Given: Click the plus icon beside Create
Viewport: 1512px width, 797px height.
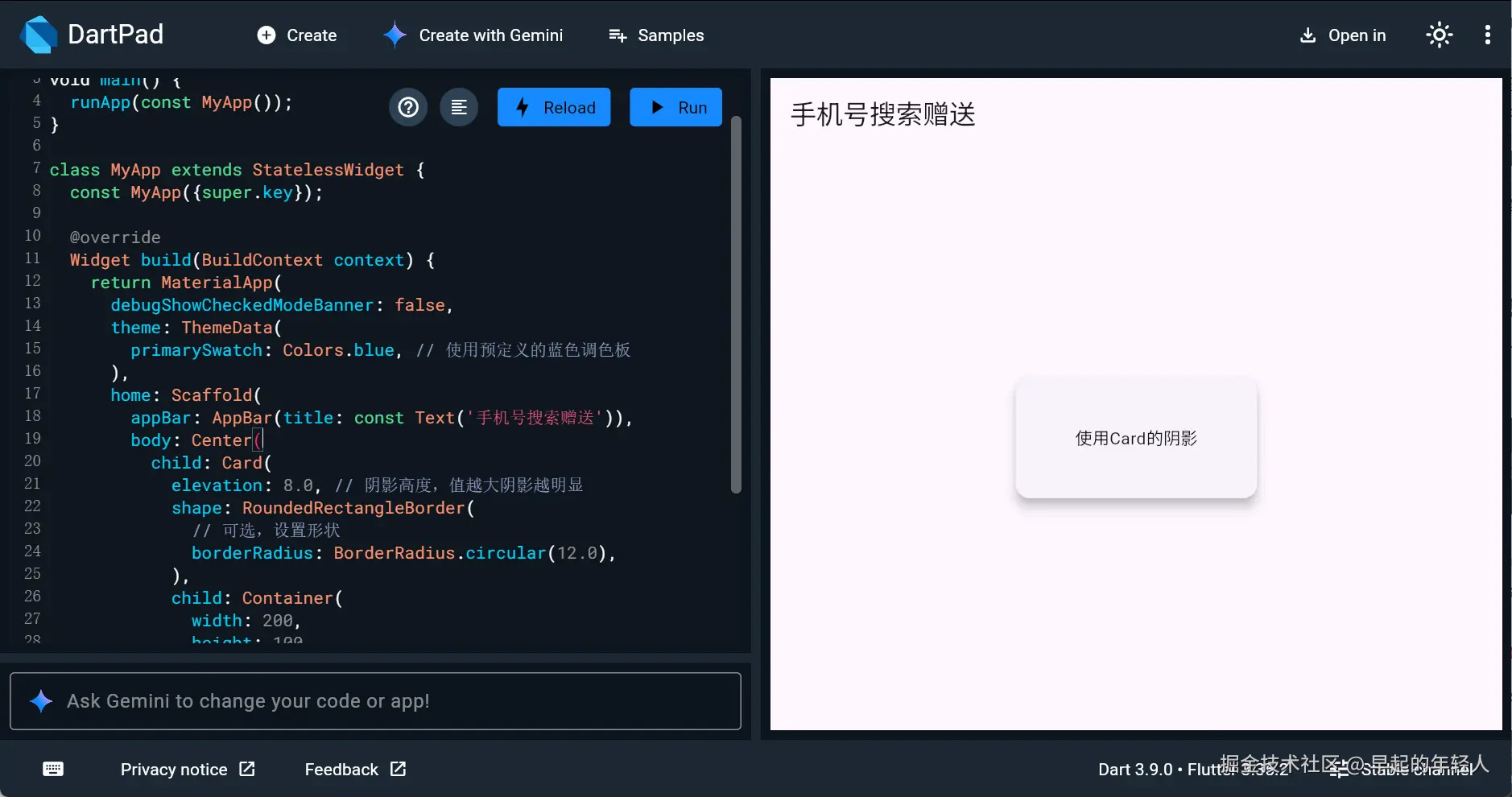Looking at the screenshot, I should click(x=265, y=35).
